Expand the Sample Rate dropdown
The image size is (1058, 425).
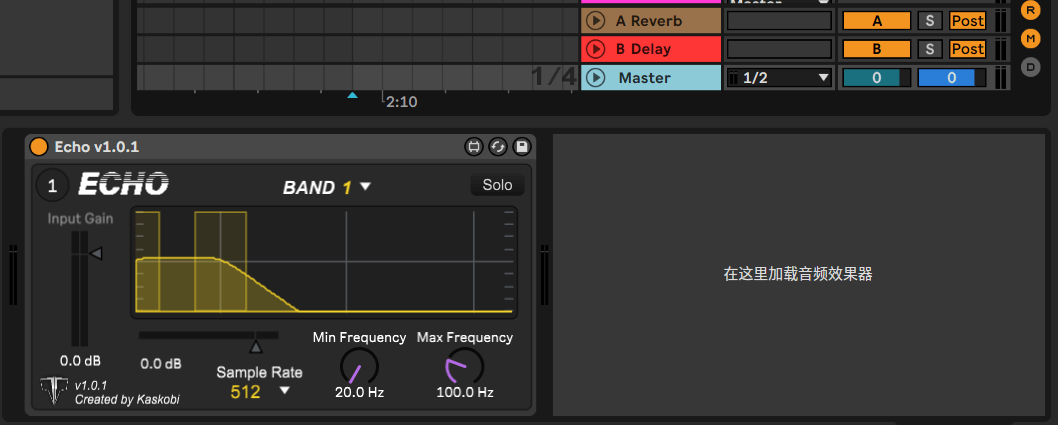[x=285, y=391]
